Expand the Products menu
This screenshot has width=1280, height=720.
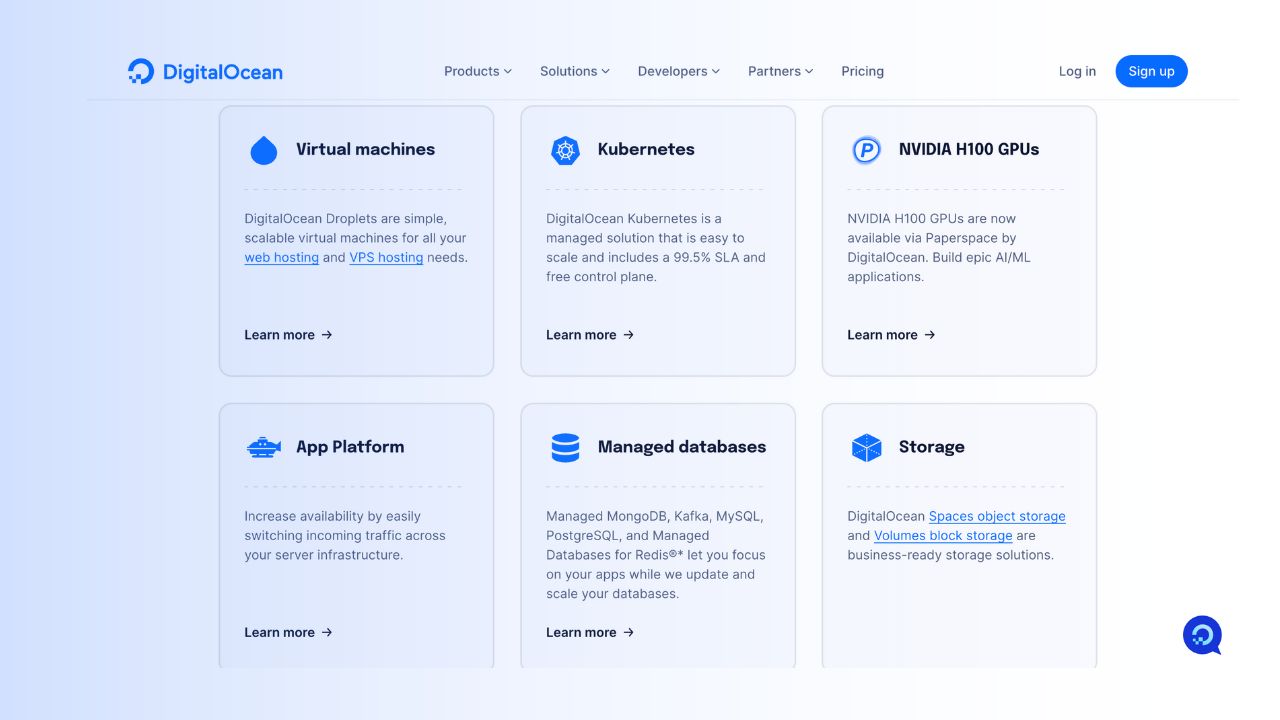coord(478,71)
